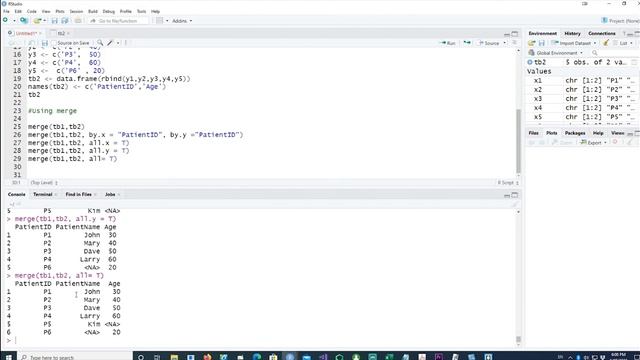640x360 pixels.
Task: Click the Source button
Action: pyautogui.click(x=489, y=43)
